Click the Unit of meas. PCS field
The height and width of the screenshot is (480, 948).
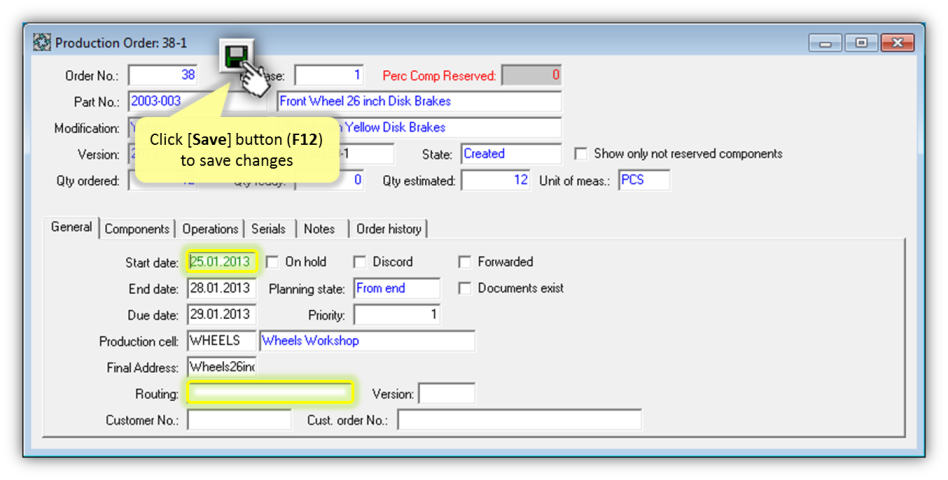coord(644,180)
